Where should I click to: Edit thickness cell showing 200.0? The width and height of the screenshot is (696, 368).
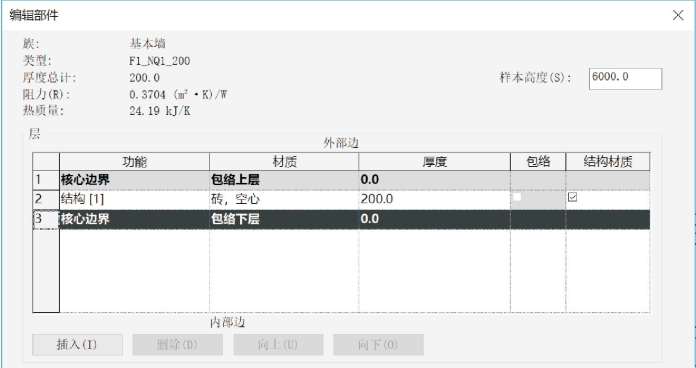click(434, 200)
